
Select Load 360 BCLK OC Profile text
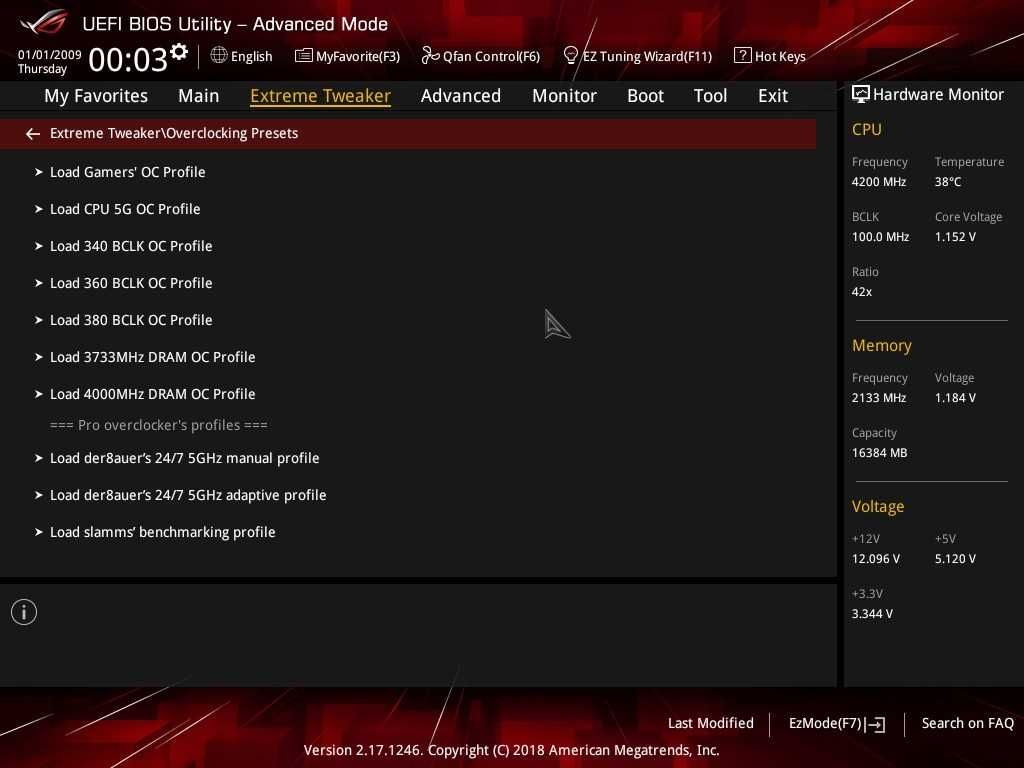(131, 283)
